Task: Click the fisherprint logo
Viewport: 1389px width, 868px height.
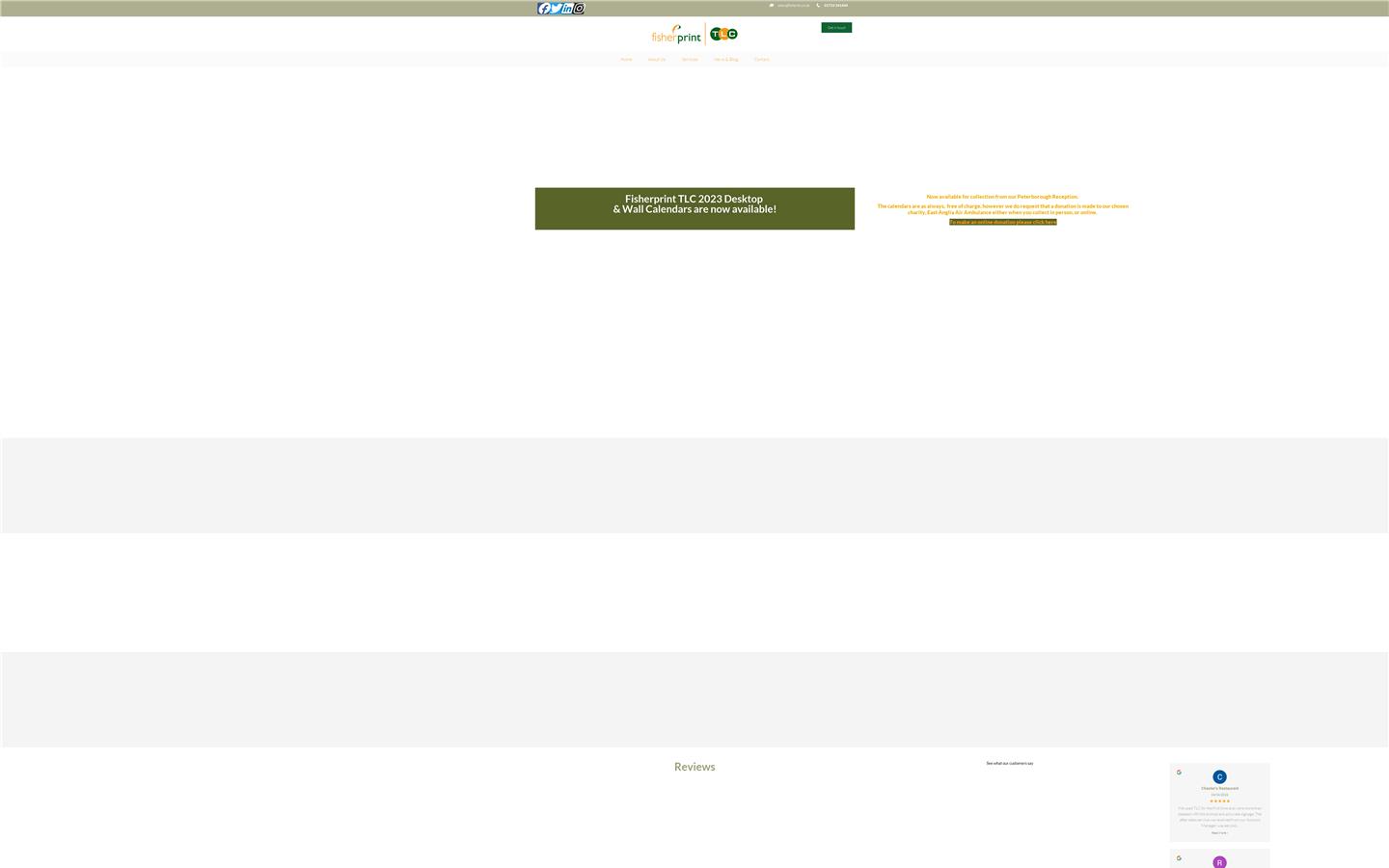Action: tap(675, 34)
